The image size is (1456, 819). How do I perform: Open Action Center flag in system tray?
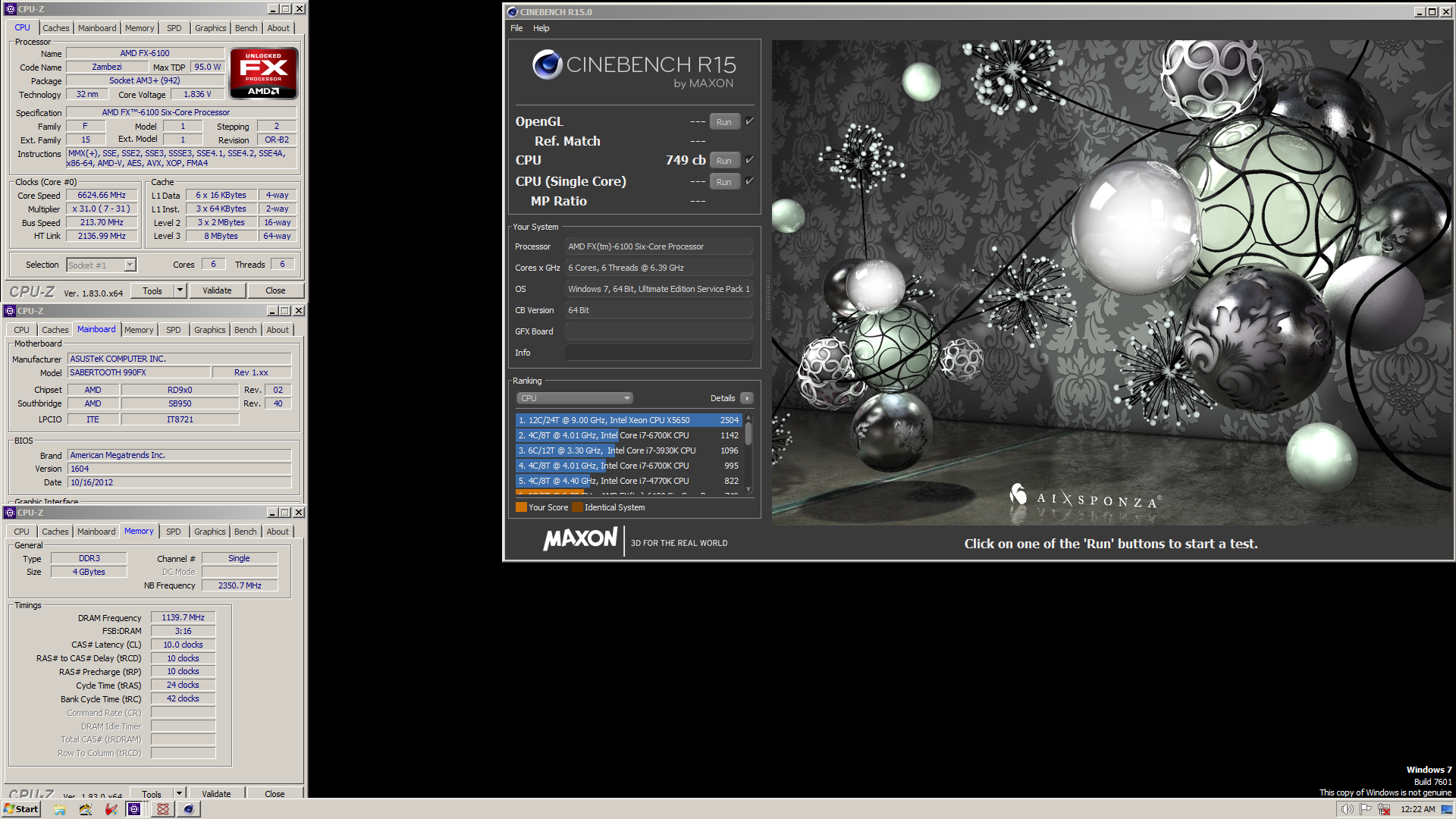[x=1366, y=809]
